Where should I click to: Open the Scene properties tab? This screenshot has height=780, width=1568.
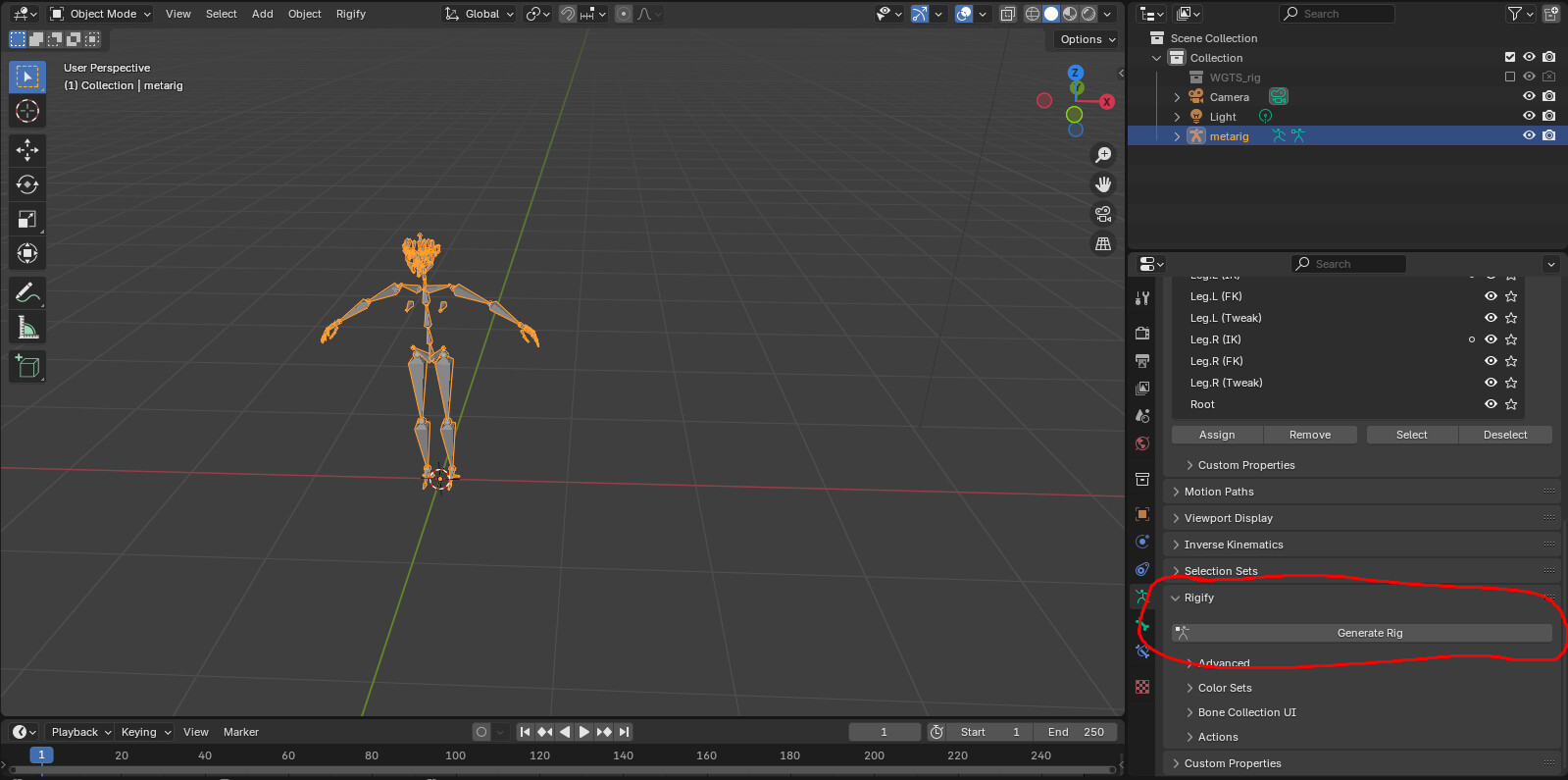1142,416
